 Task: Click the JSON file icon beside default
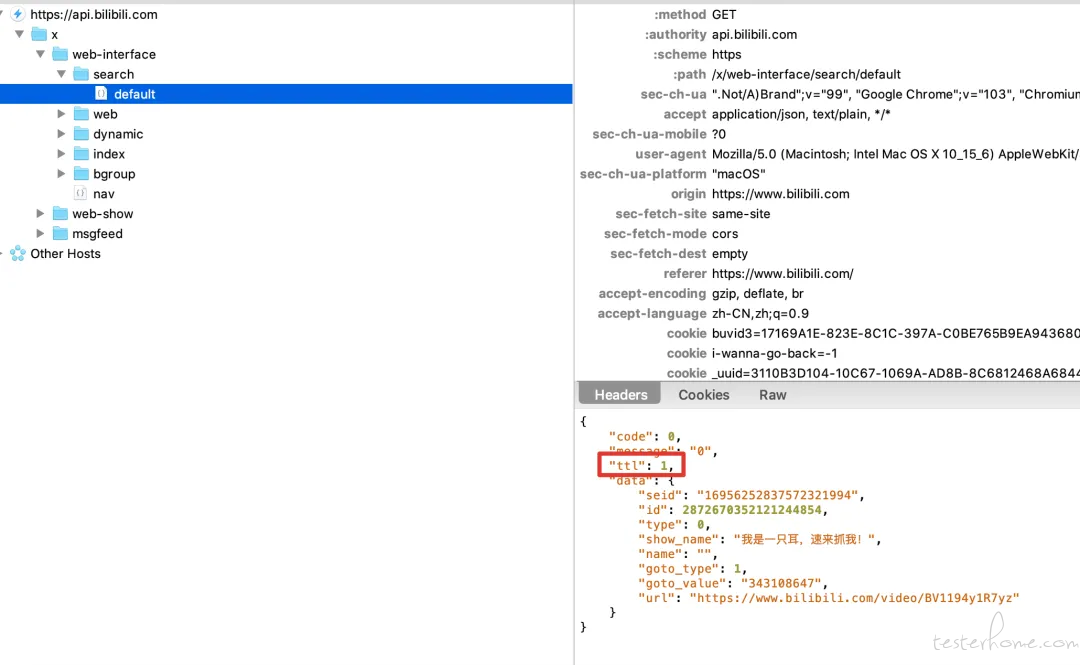pyautogui.click(x=101, y=94)
